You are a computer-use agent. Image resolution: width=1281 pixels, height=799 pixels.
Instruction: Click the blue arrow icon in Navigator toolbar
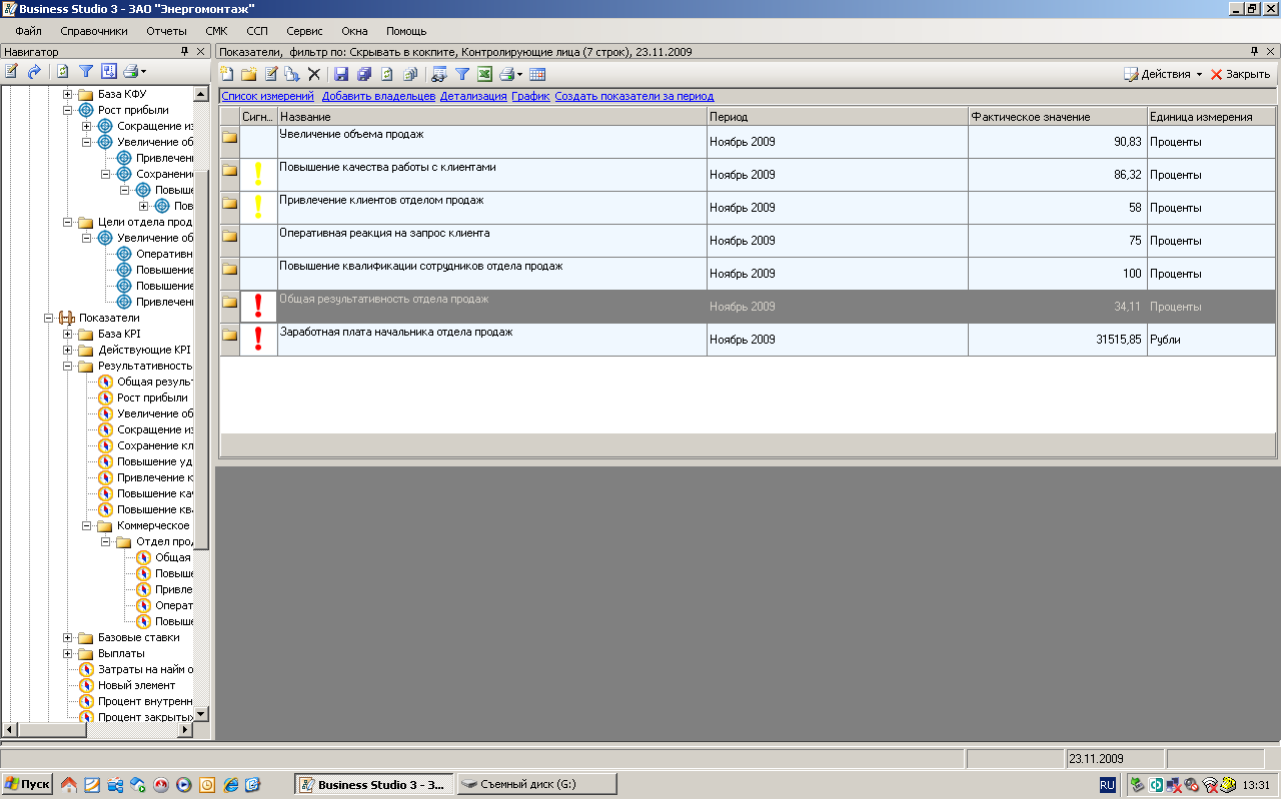tap(34, 71)
